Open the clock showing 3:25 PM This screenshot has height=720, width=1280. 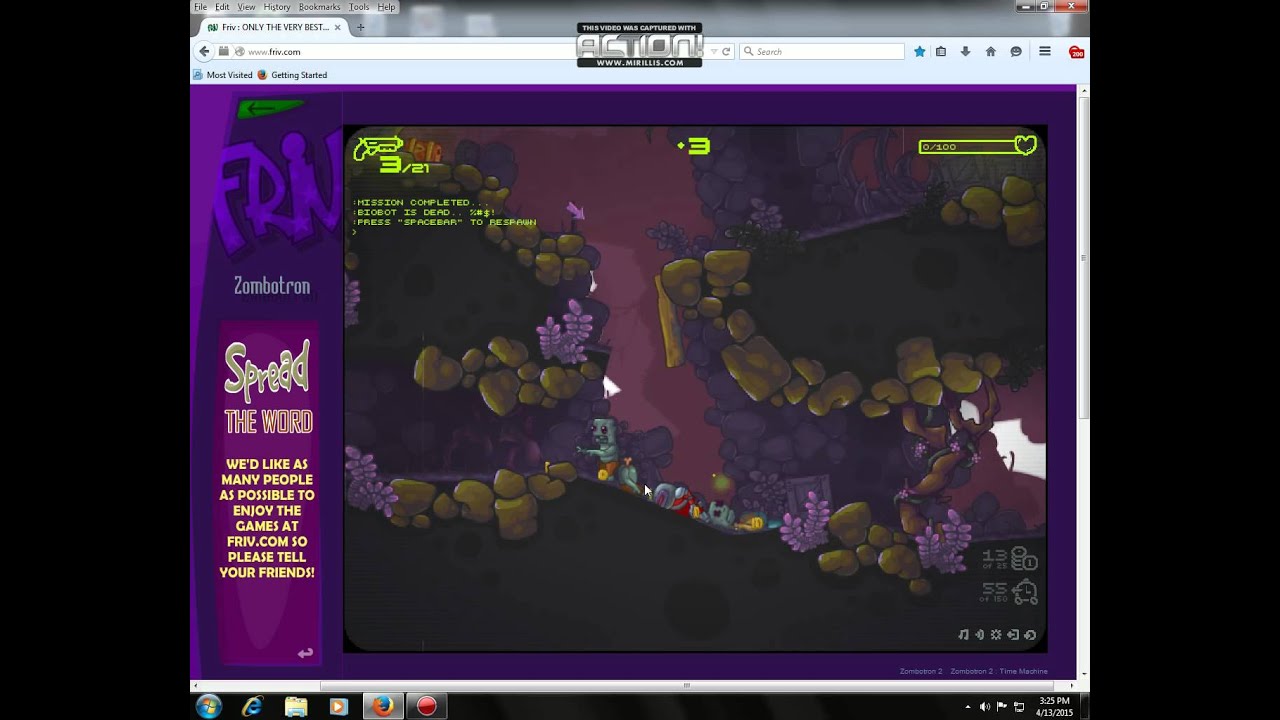click(1055, 706)
